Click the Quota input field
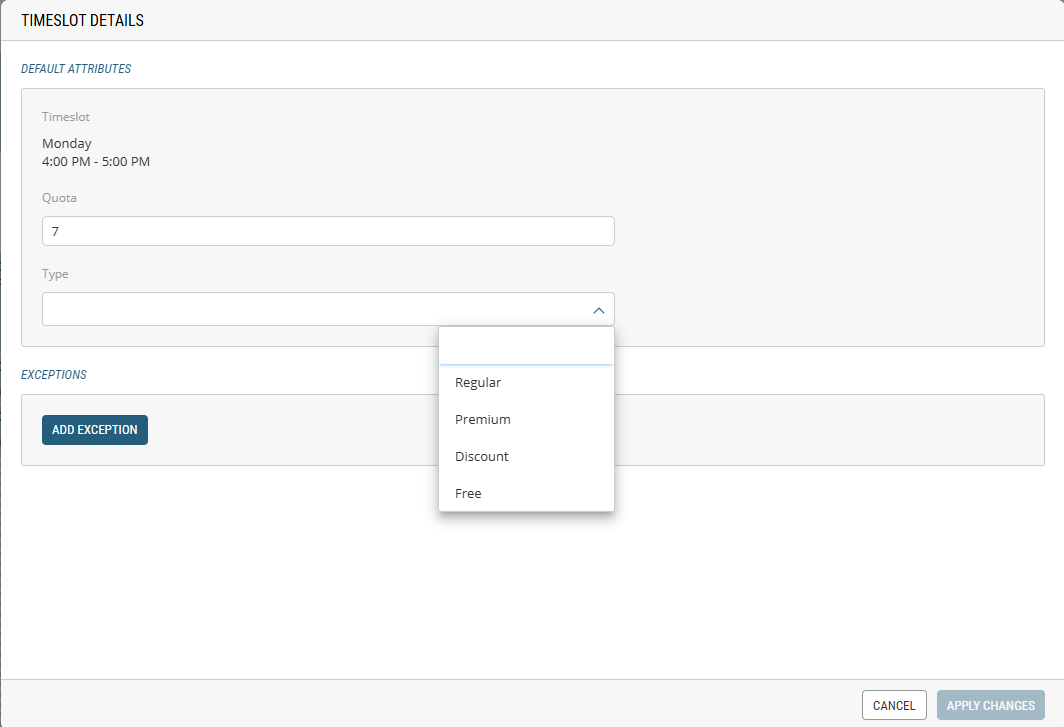This screenshot has height=727, width=1064. point(328,231)
